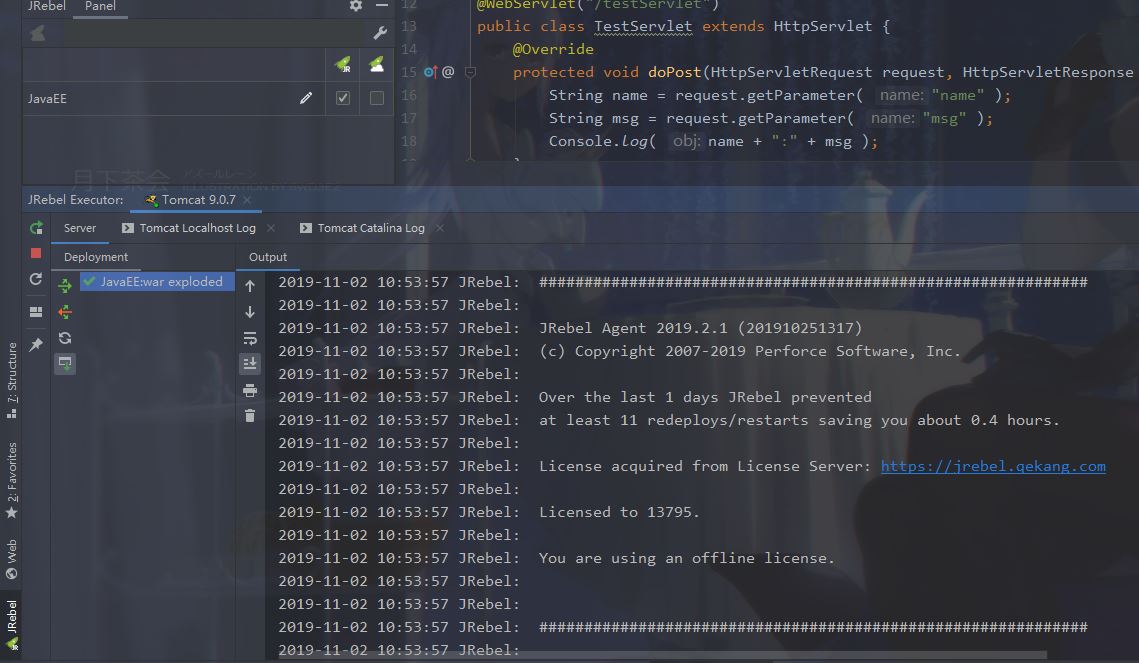Click the restore layout icon
Screen dimensions: 1139x663
[36, 312]
